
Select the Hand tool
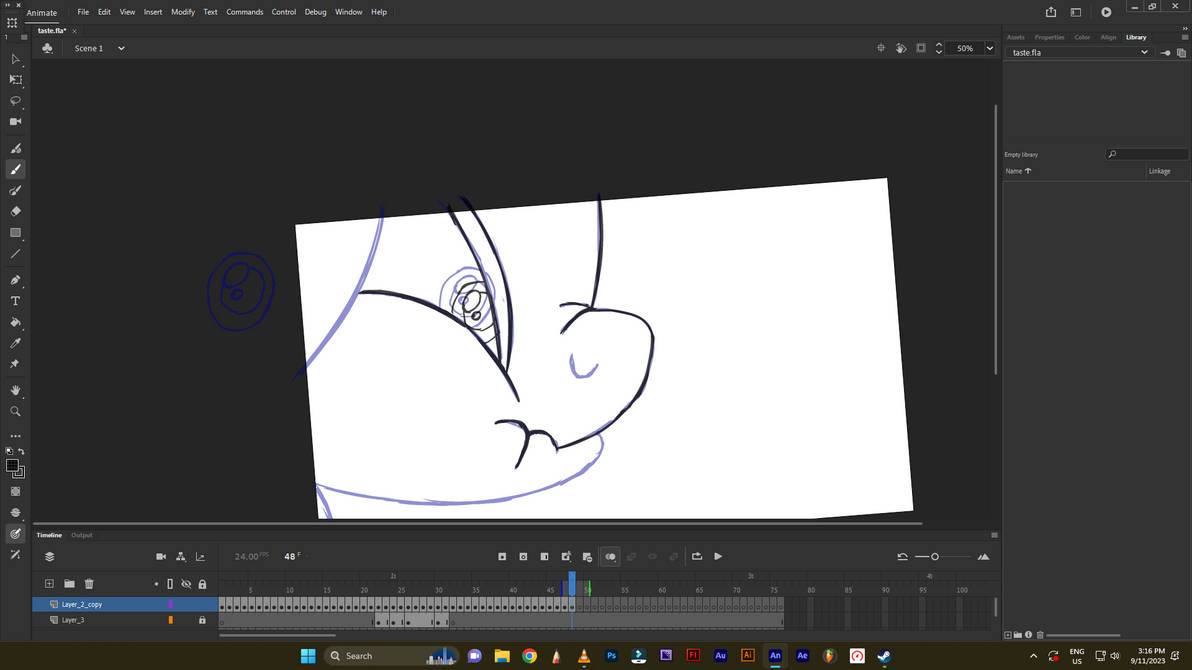tap(15, 390)
